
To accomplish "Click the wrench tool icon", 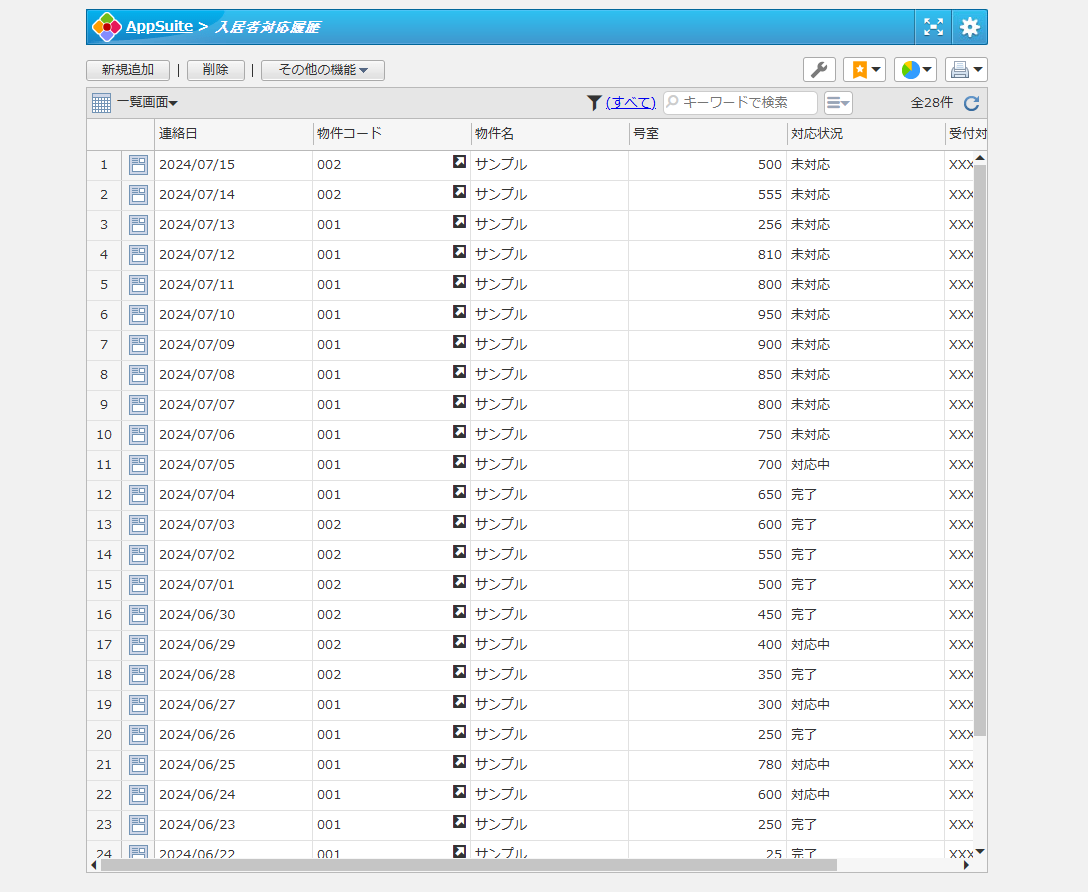I will tap(819, 69).
